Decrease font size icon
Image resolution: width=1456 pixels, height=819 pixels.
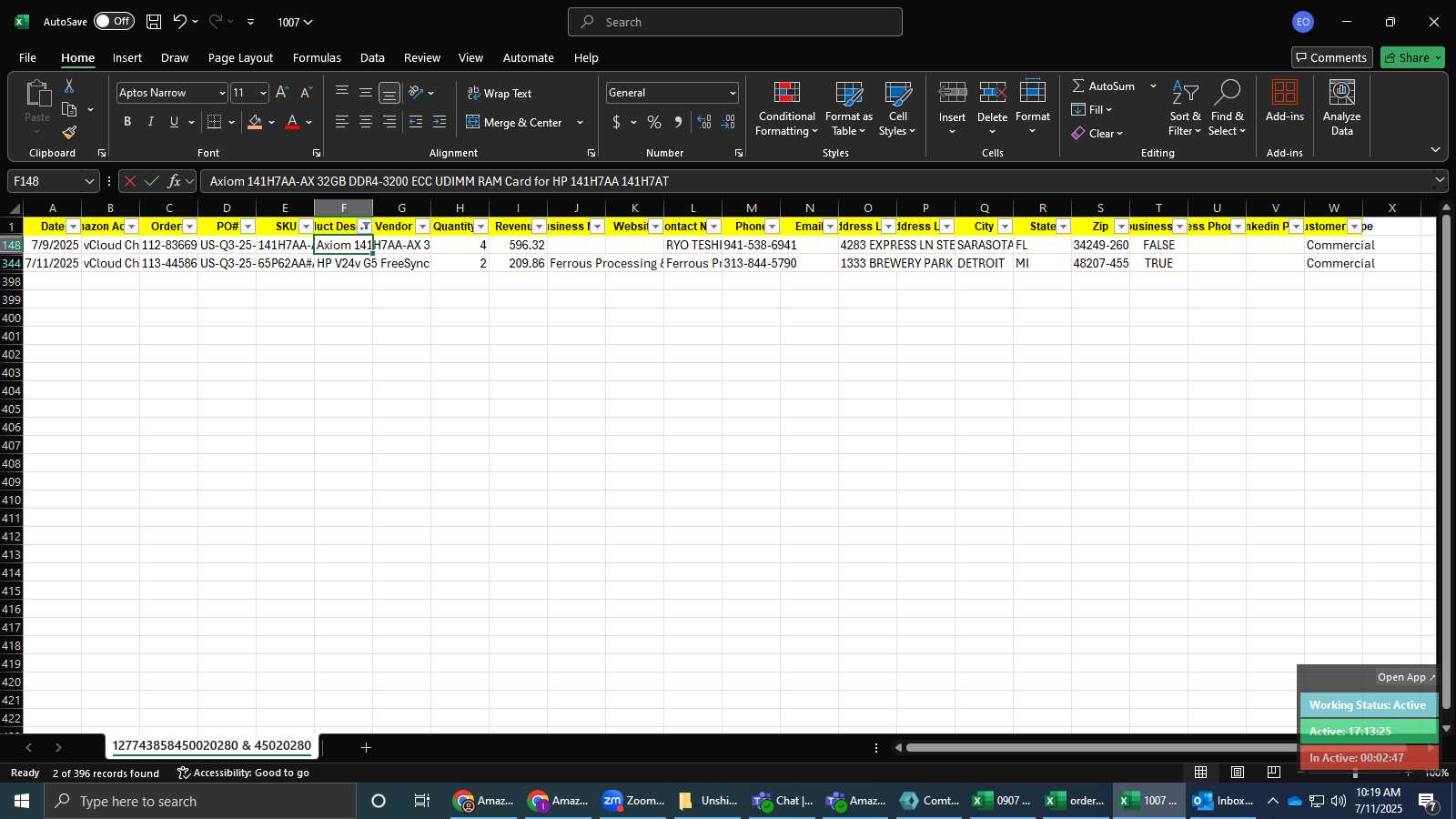point(306,93)
